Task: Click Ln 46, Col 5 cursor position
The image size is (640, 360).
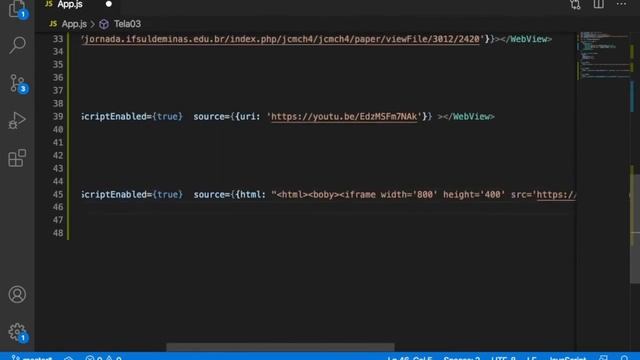Action: pyautogui.click(x=410, y=358)
